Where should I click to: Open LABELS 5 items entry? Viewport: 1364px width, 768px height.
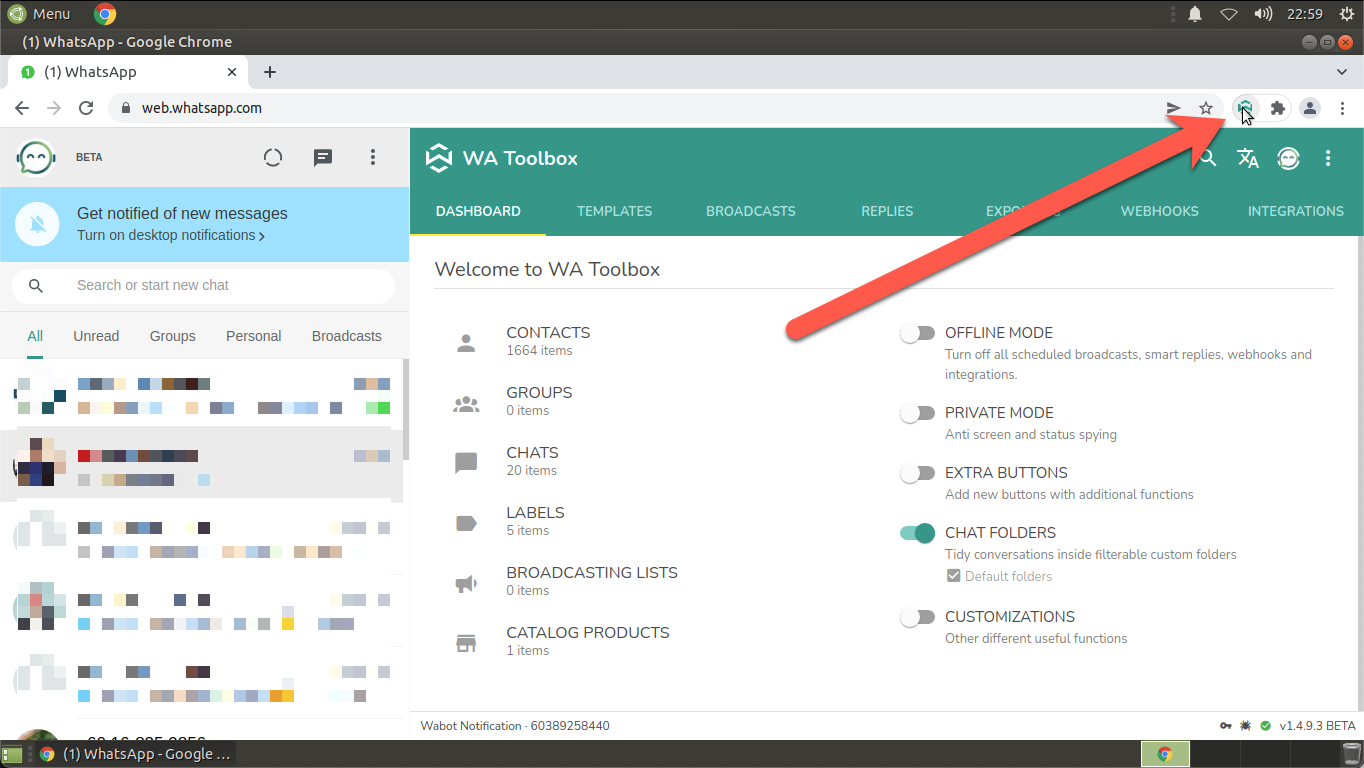tap(535, 521)
